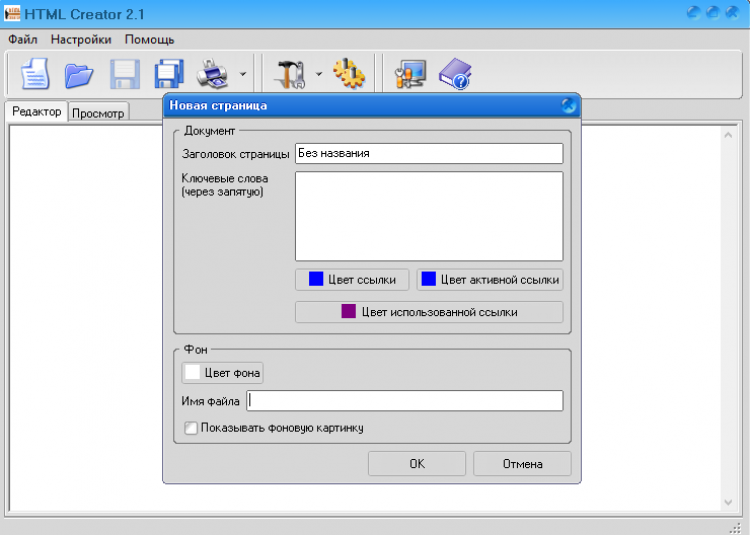Open the Файл menu
Screen dimensions: 750x535
coord(22,39)
